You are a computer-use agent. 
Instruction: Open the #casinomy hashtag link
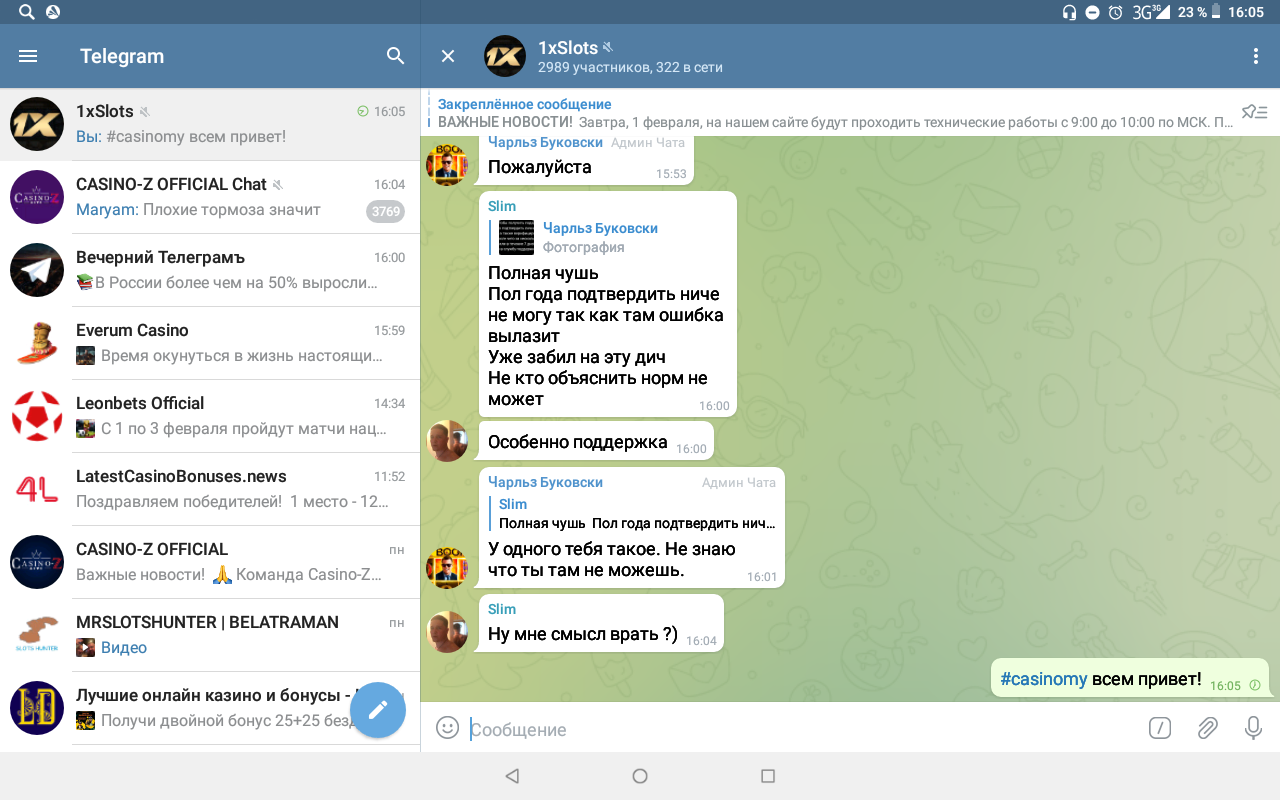tap(1043, 679)
